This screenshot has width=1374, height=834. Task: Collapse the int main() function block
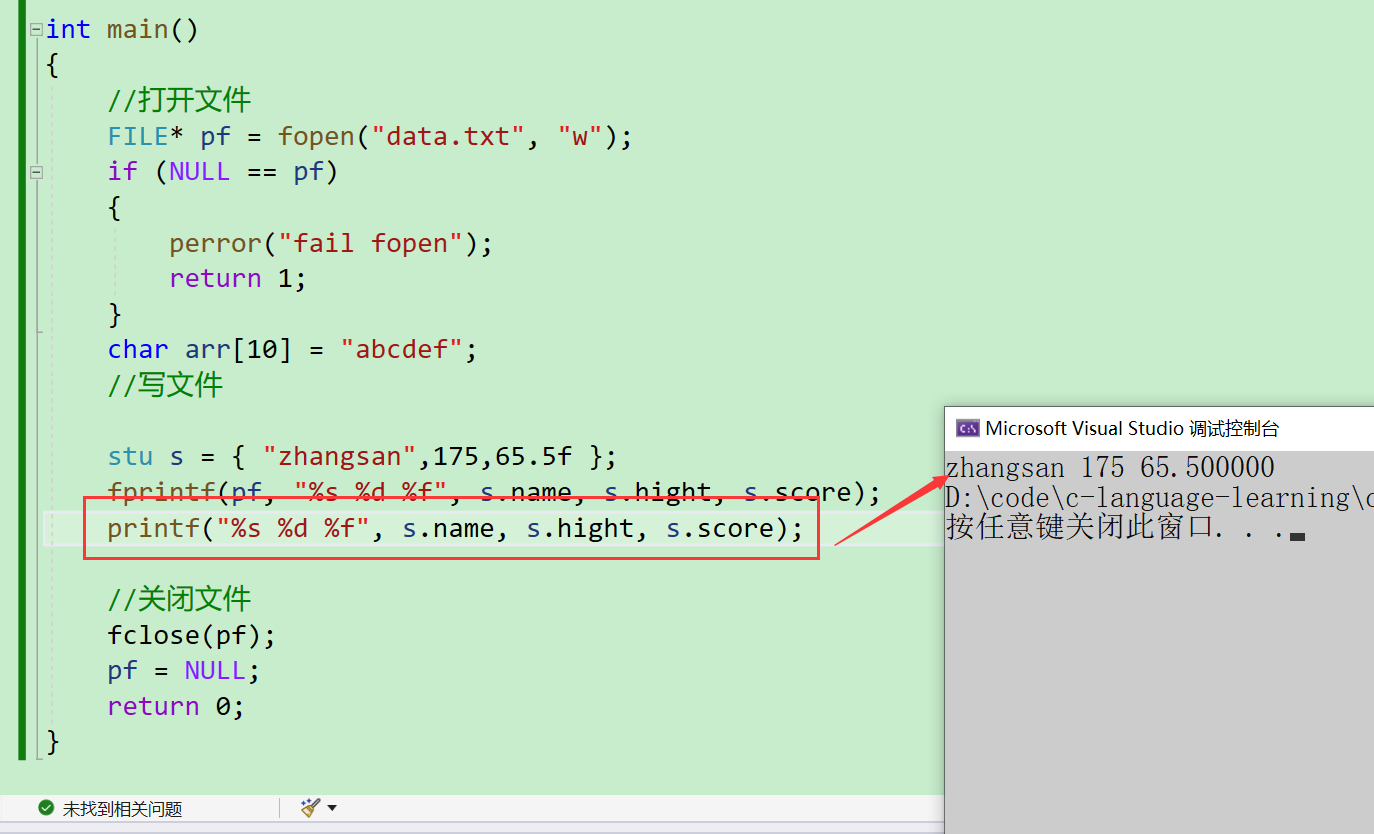tap(36, 30)
